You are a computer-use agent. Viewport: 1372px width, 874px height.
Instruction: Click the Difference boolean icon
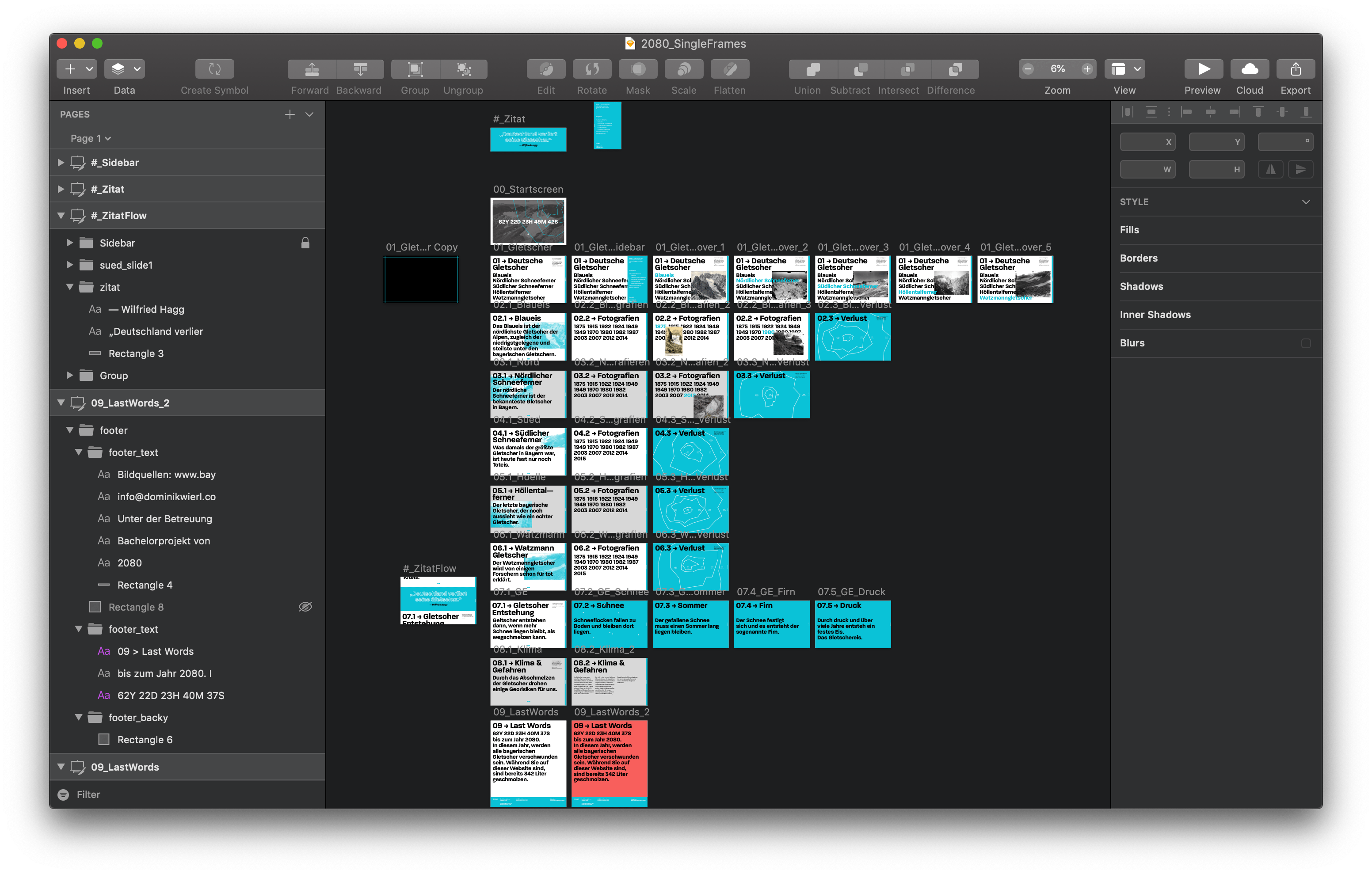click(956, 69)
